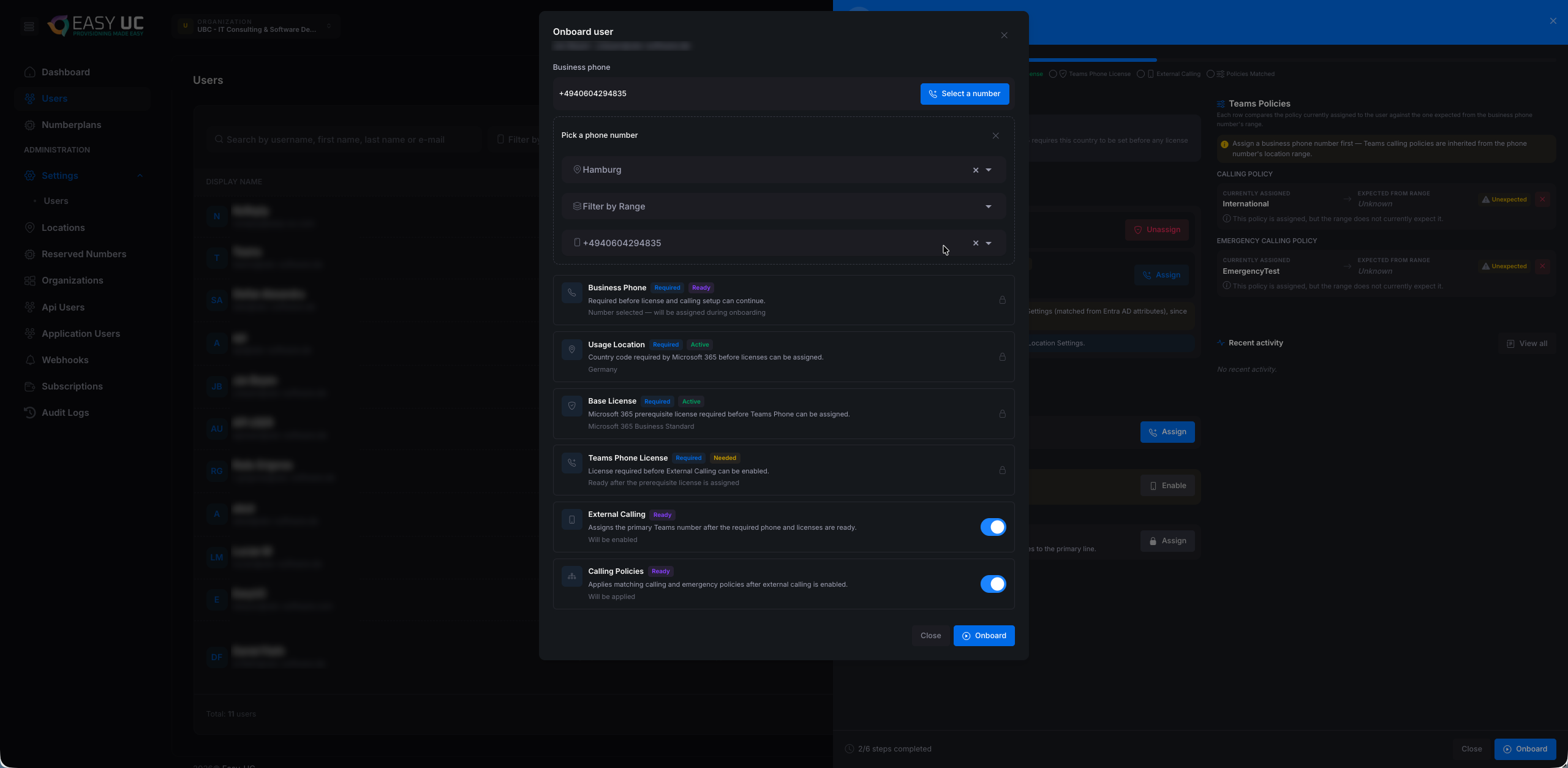Click the External Calling step indicator
Image resolution: width=1568 pixels, height=768 pixels.
[x=1169, y=74]
